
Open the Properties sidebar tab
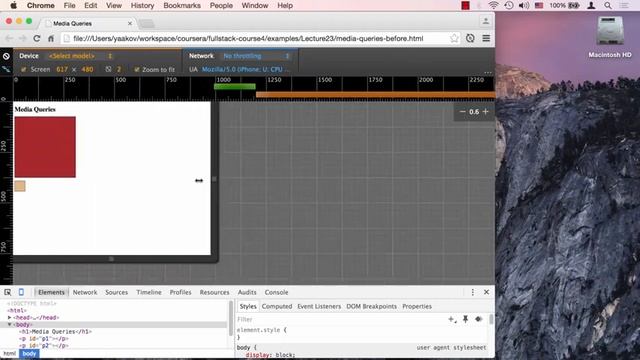pyautogui.click(x=417, y=307)
